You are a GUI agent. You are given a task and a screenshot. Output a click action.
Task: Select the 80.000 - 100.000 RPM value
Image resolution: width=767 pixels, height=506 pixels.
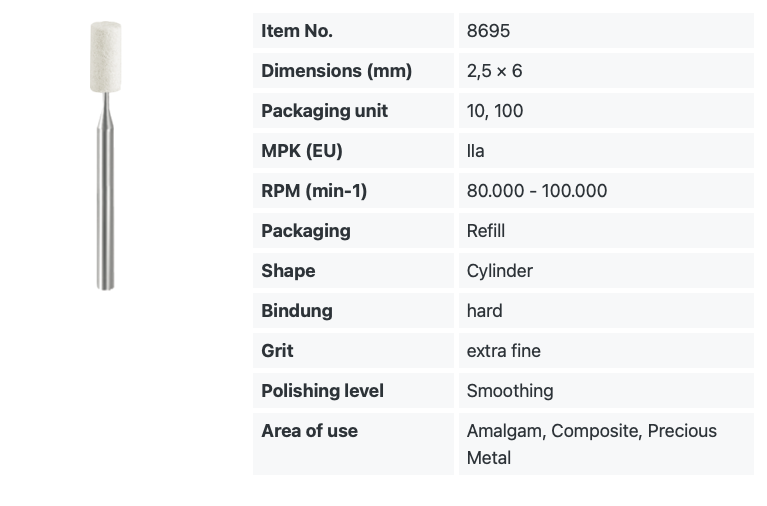537,191
